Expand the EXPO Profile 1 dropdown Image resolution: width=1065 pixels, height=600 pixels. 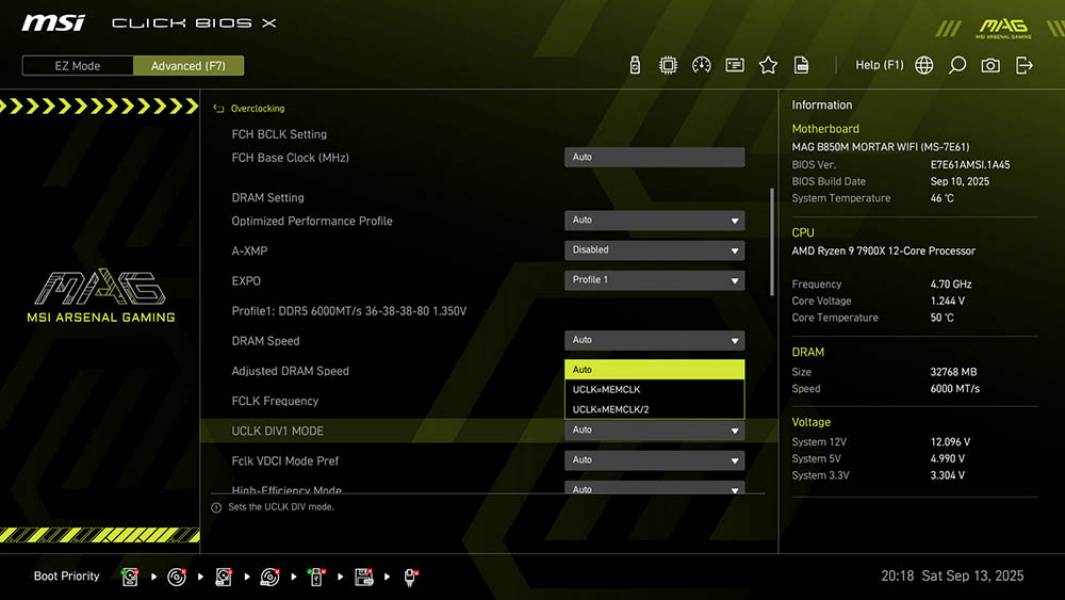(x=654, y=279)
